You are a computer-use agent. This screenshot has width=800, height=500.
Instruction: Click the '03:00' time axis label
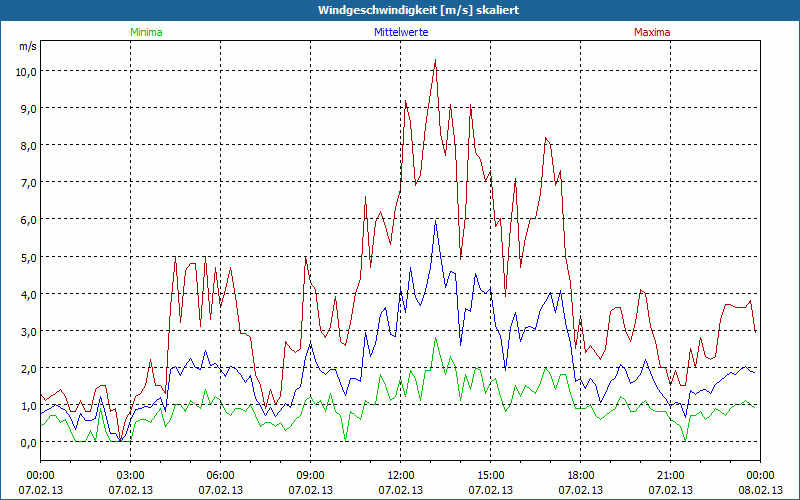(x=131, y=476)
